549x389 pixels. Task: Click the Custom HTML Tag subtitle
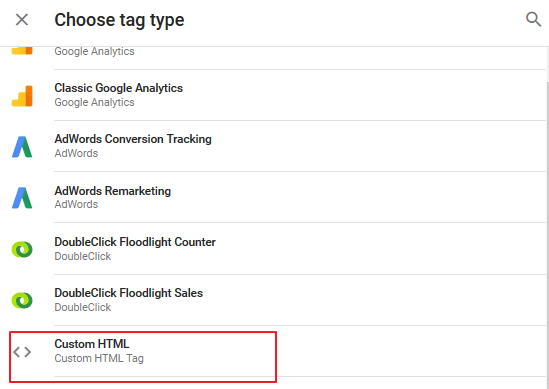[99, 359]
